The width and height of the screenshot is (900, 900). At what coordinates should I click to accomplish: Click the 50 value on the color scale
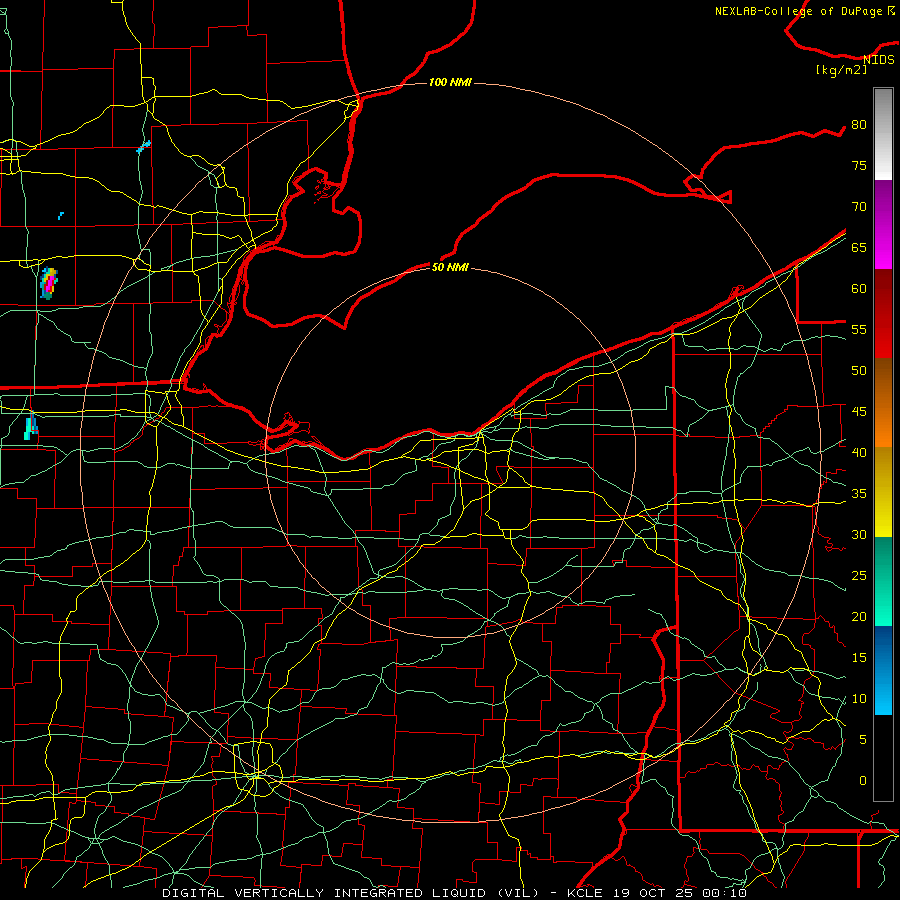(859, 370)
